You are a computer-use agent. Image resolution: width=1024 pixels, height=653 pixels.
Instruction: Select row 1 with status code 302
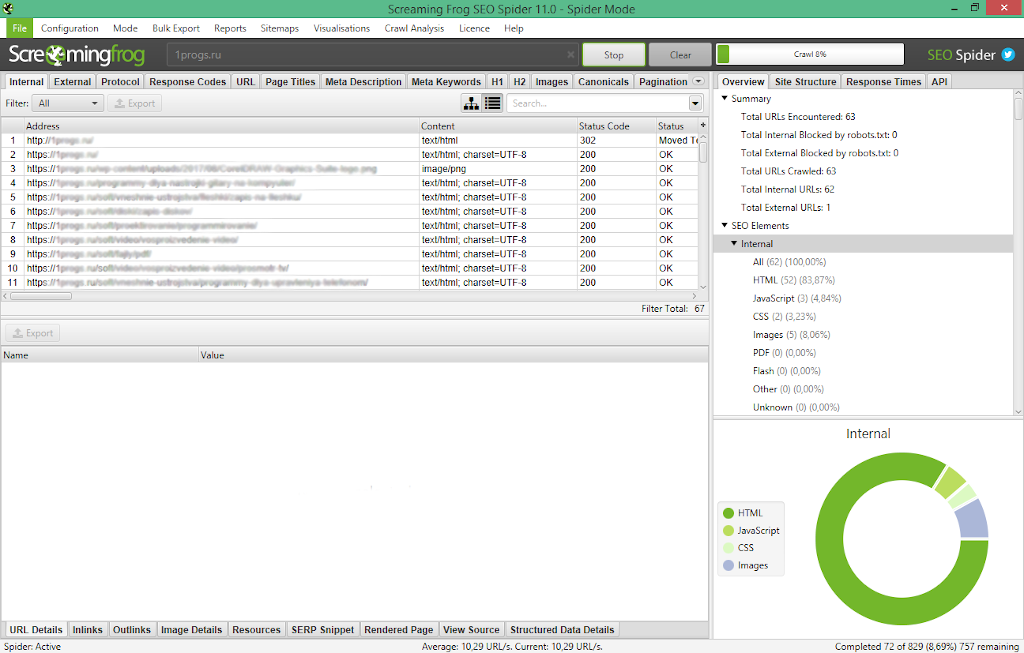pos(350,140)
